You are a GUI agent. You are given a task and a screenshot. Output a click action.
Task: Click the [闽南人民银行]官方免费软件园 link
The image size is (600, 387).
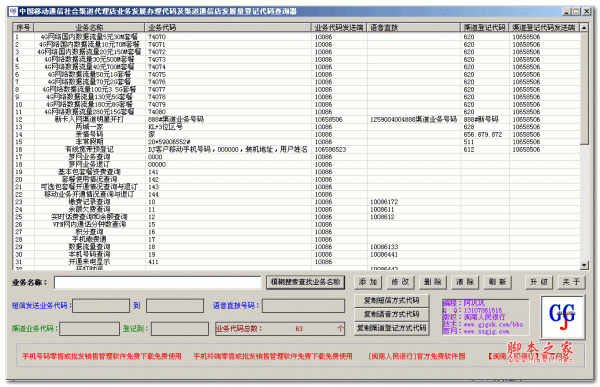417,356
